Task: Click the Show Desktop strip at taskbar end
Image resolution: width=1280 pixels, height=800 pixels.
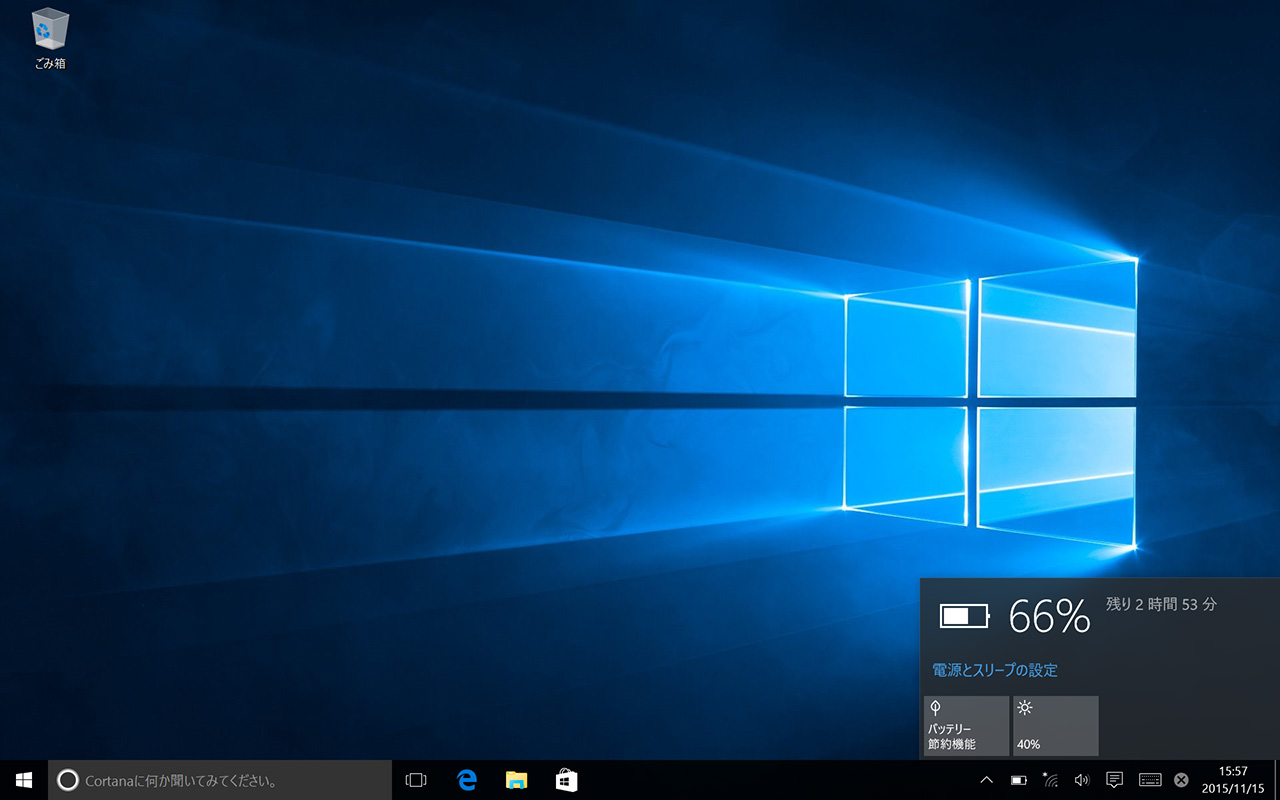Action: coord(1277,780)
